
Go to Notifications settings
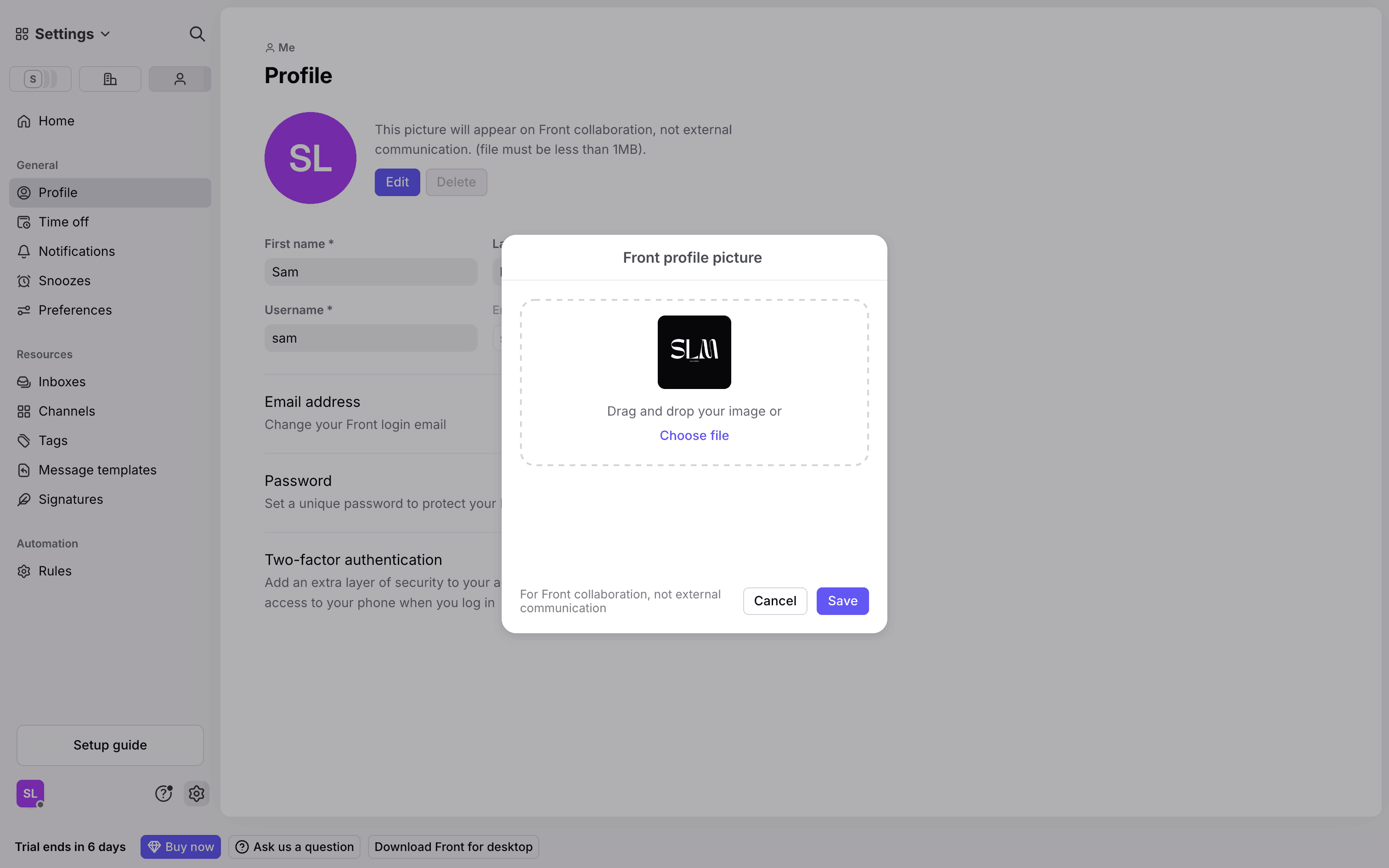click(76, 252)
